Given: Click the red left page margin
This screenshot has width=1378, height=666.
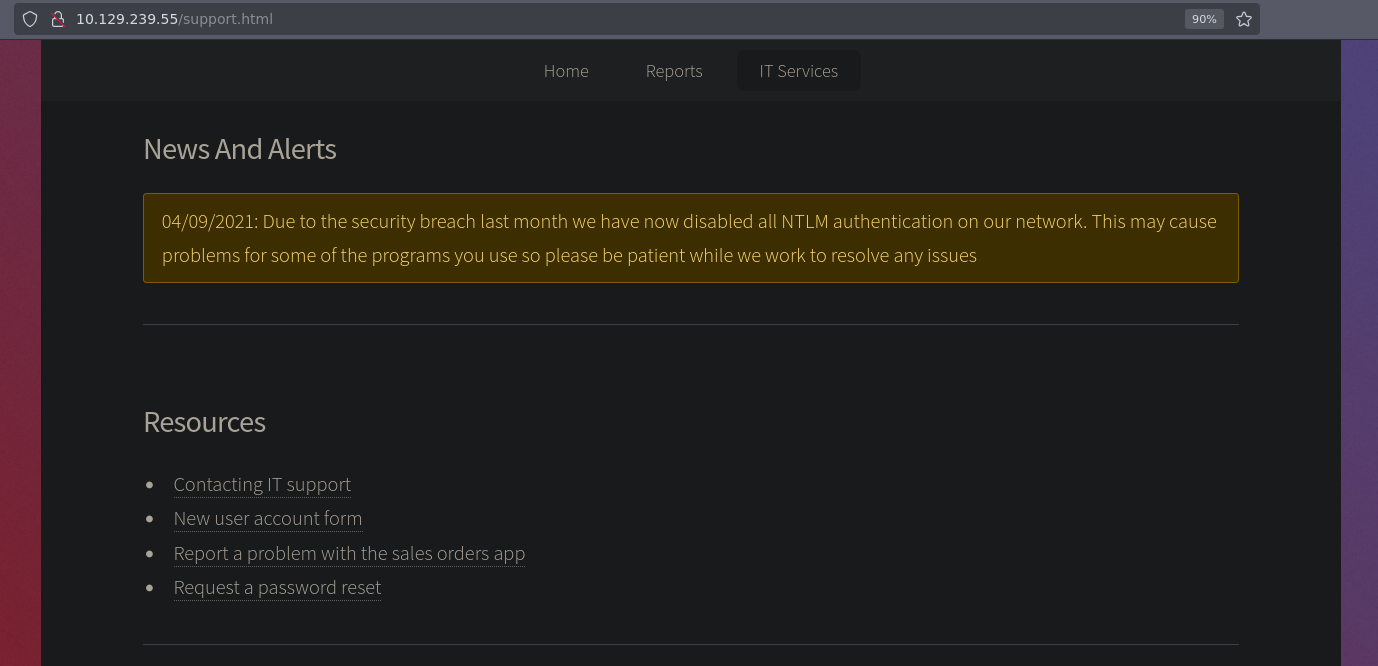Looking at the screenshot, I should [20, 350].
